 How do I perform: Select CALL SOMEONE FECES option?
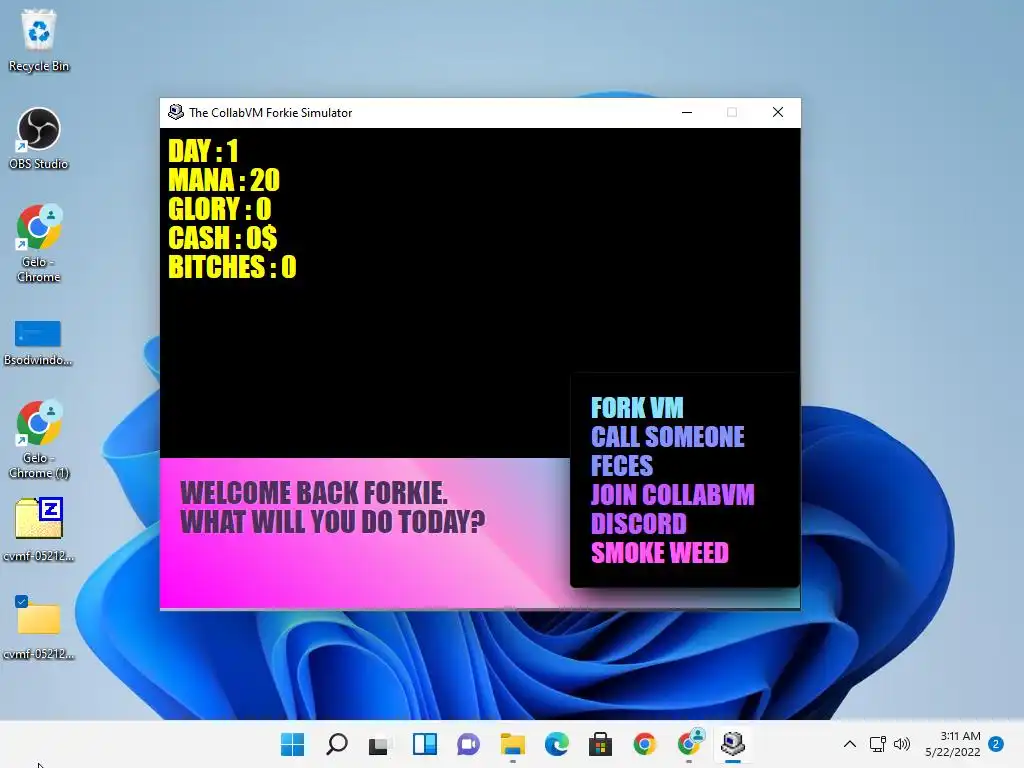(667, 451)
